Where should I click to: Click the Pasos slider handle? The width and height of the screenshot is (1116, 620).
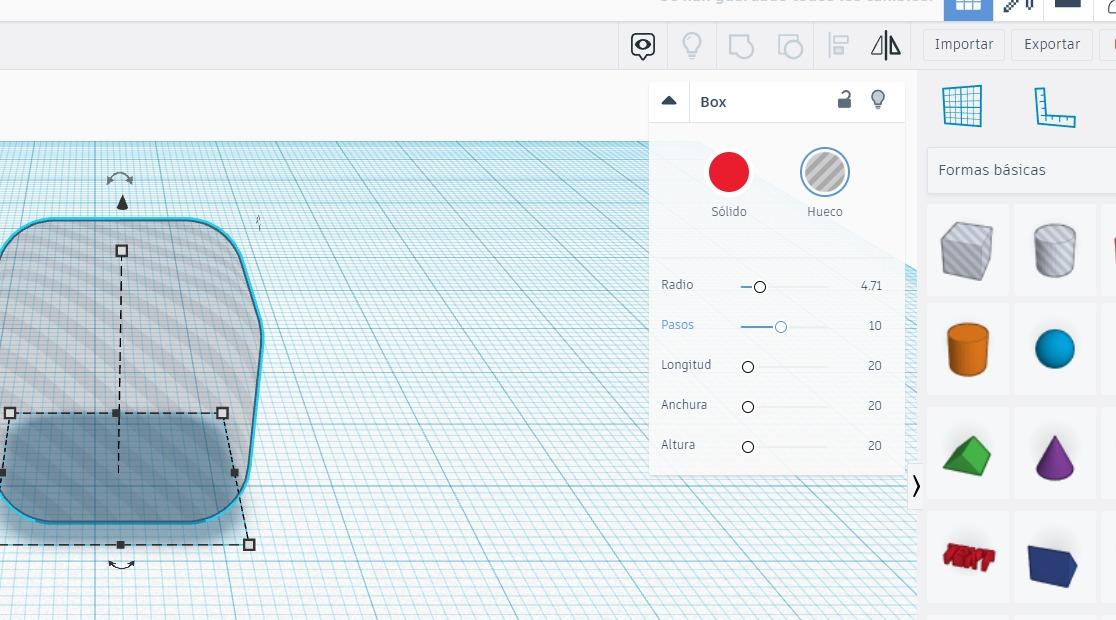click(x=781, y=327)
